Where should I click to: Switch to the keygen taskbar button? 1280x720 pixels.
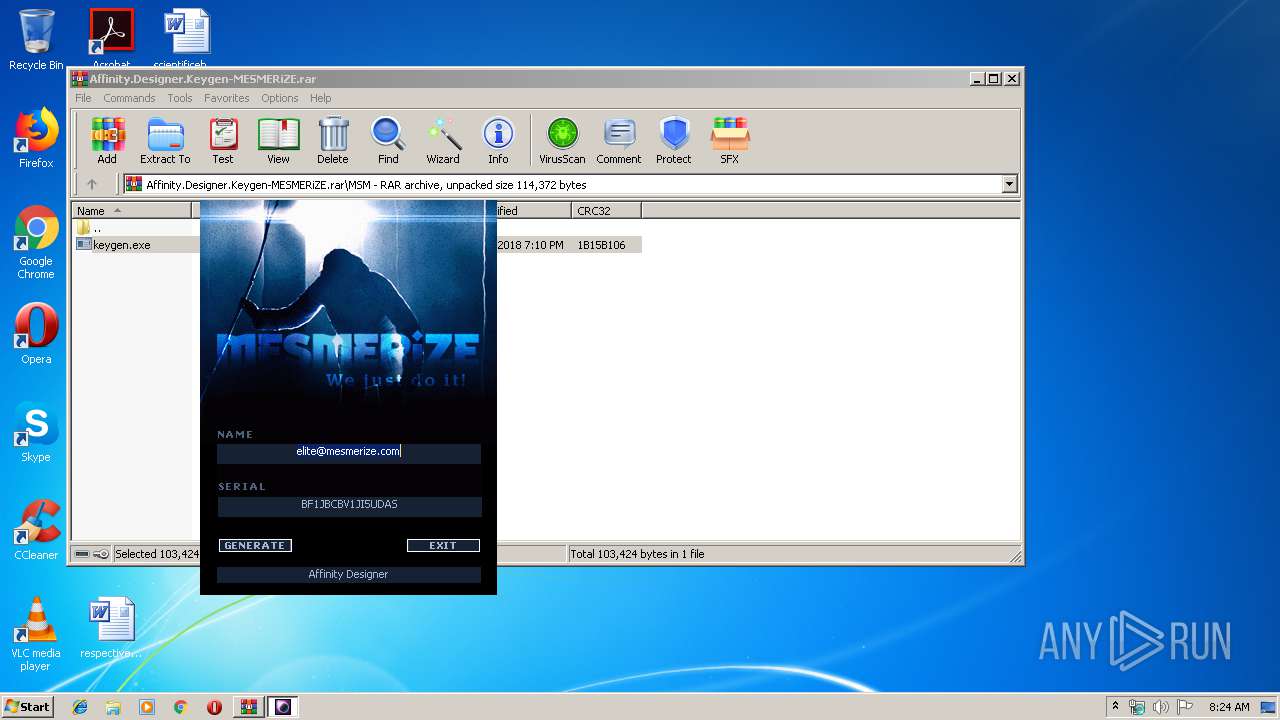tap(283, 707)
